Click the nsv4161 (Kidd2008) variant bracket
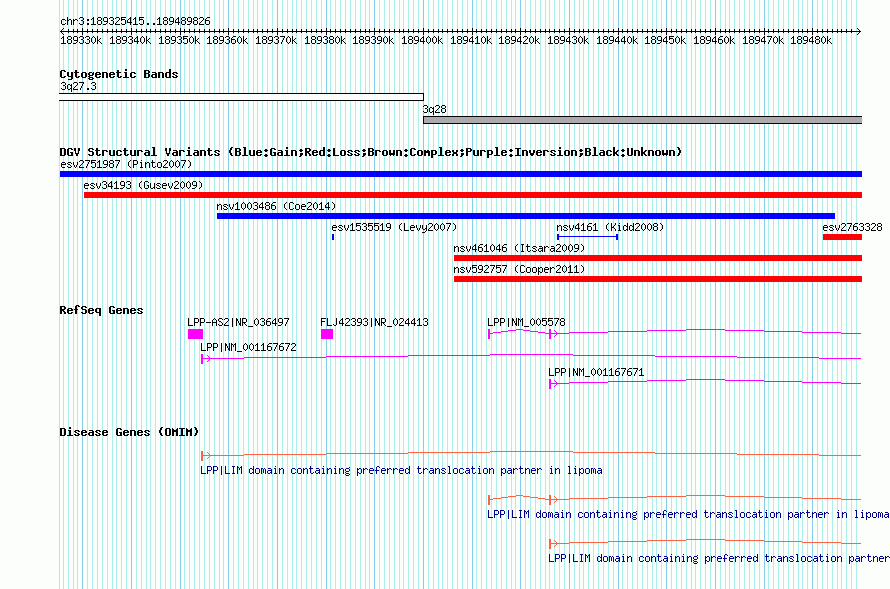Screen dimensions: 890x589 (587, 237)
